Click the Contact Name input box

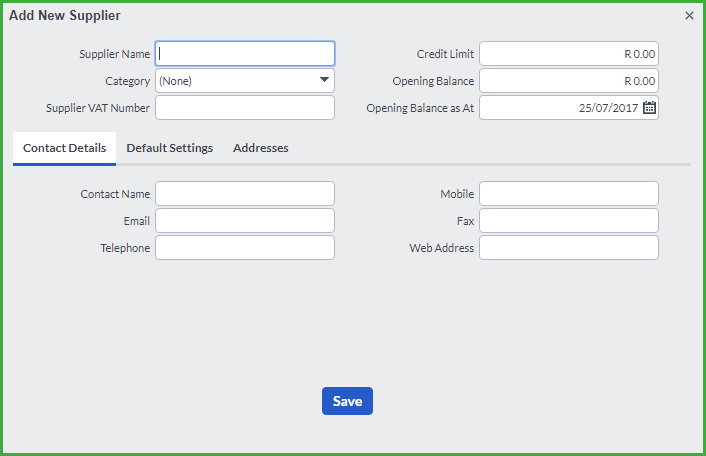tap(245, 194)
